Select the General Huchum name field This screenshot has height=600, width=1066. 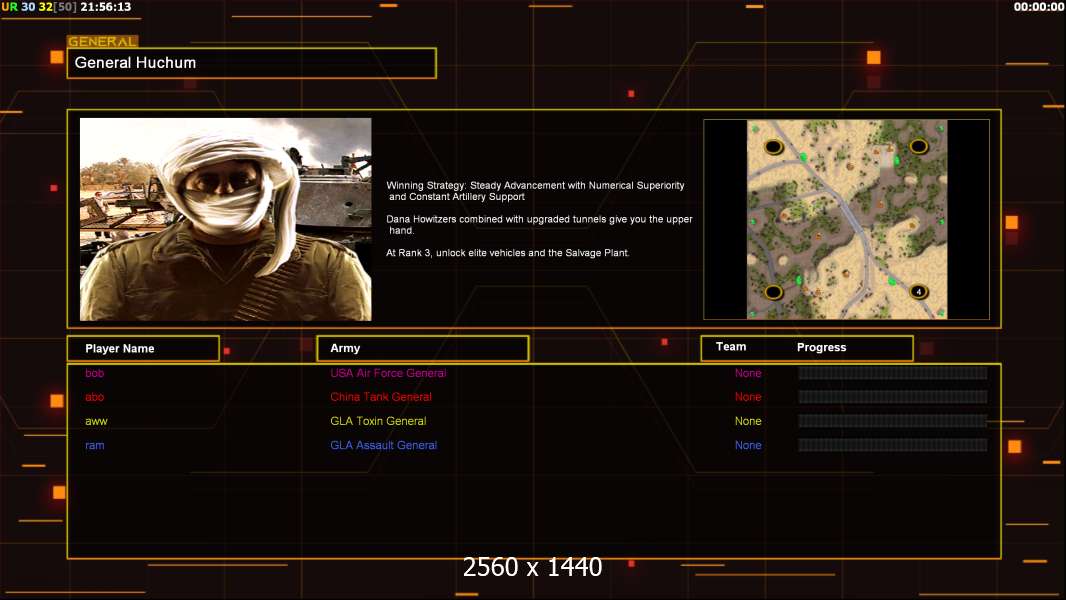251,63
